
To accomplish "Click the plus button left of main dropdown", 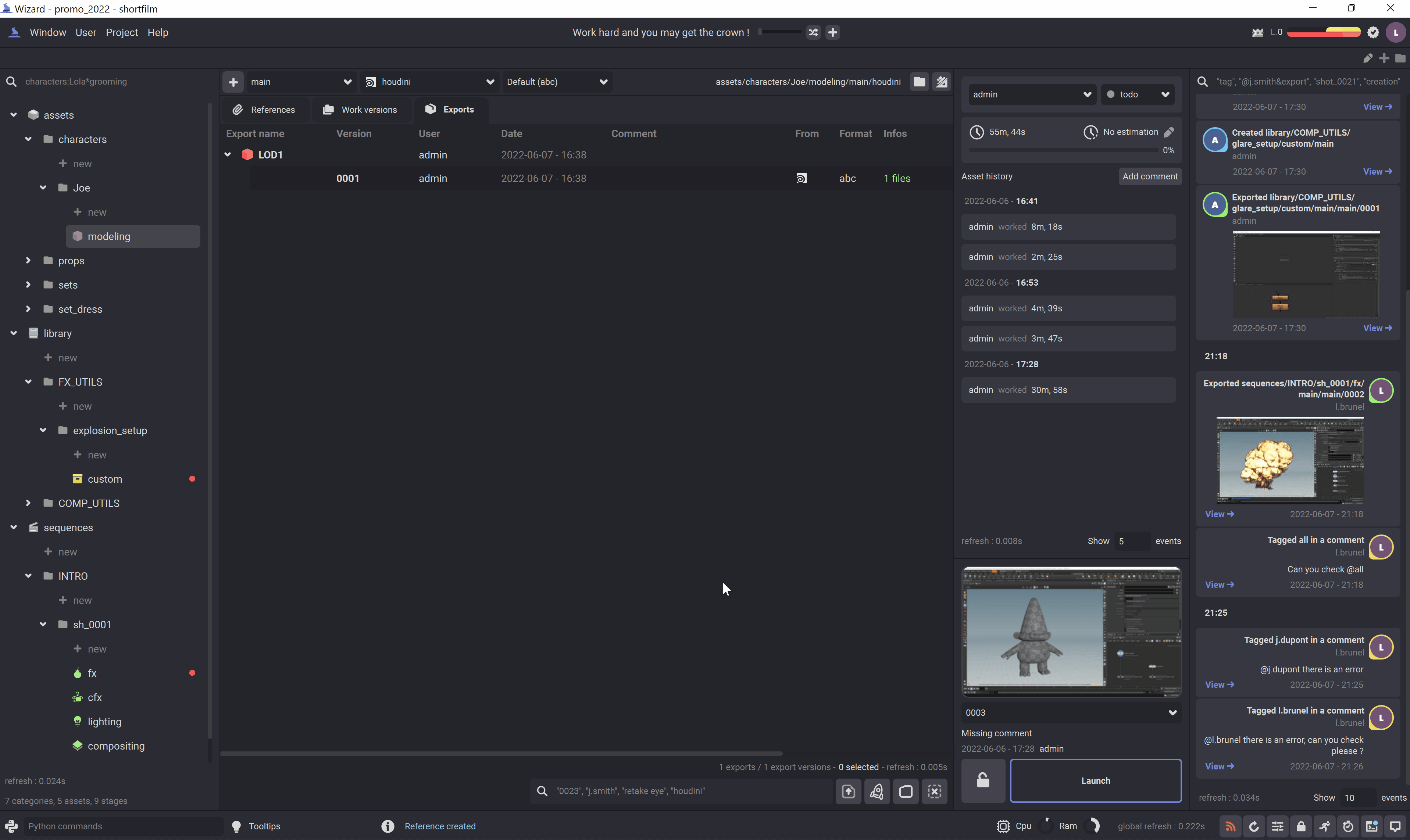I will [x=233, y=82].
